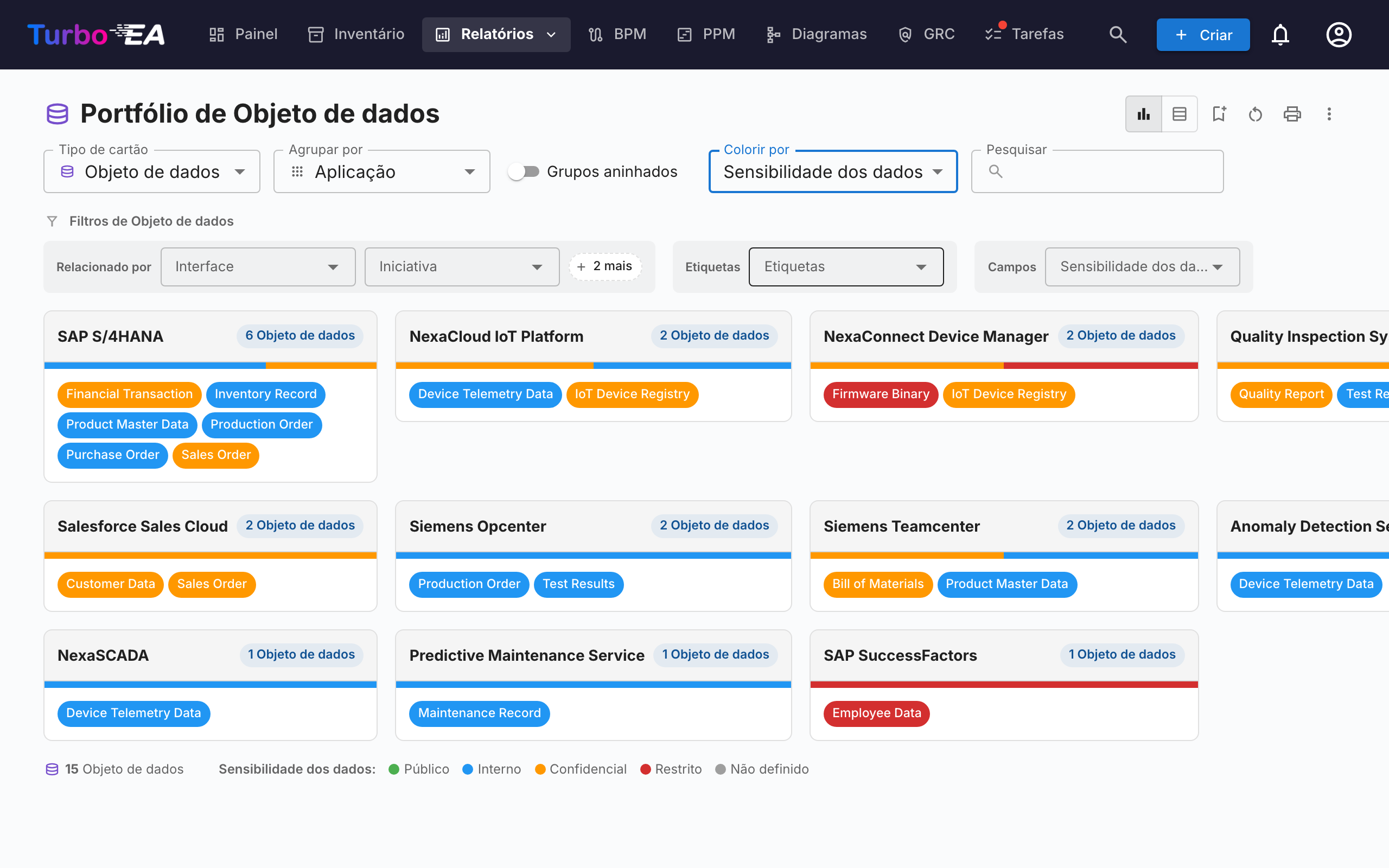Print the report via printer icon
Screen dimensions: 1389x868
click(1292, 114)
